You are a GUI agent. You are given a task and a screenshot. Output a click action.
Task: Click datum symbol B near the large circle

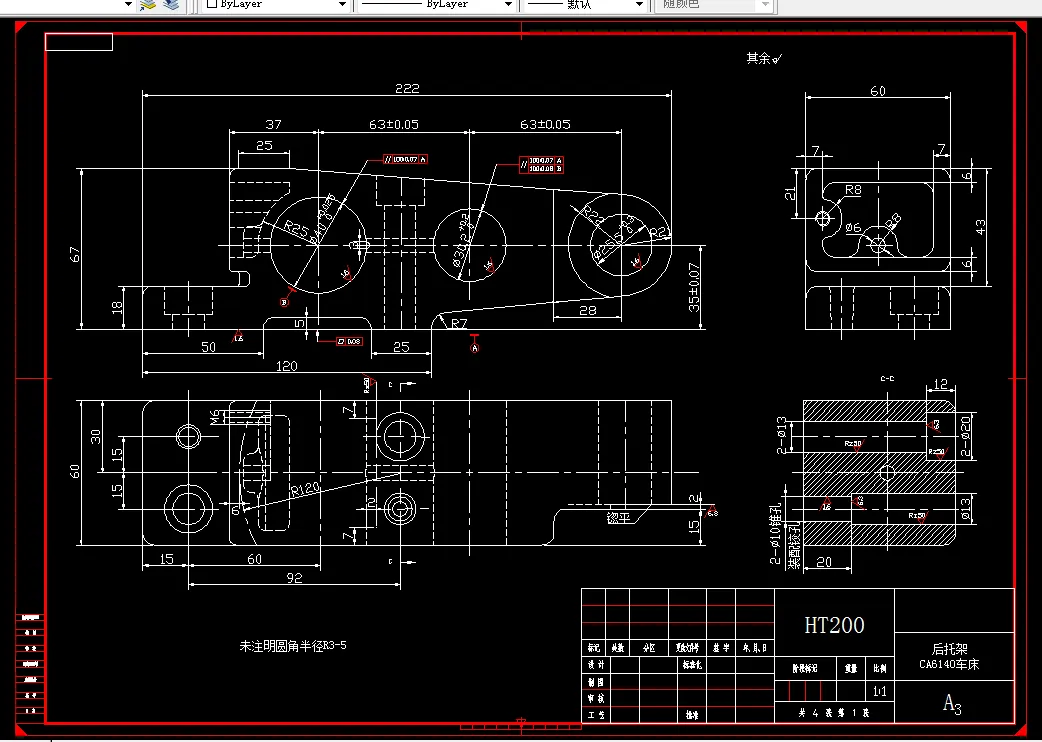click(x=284, y=302)
